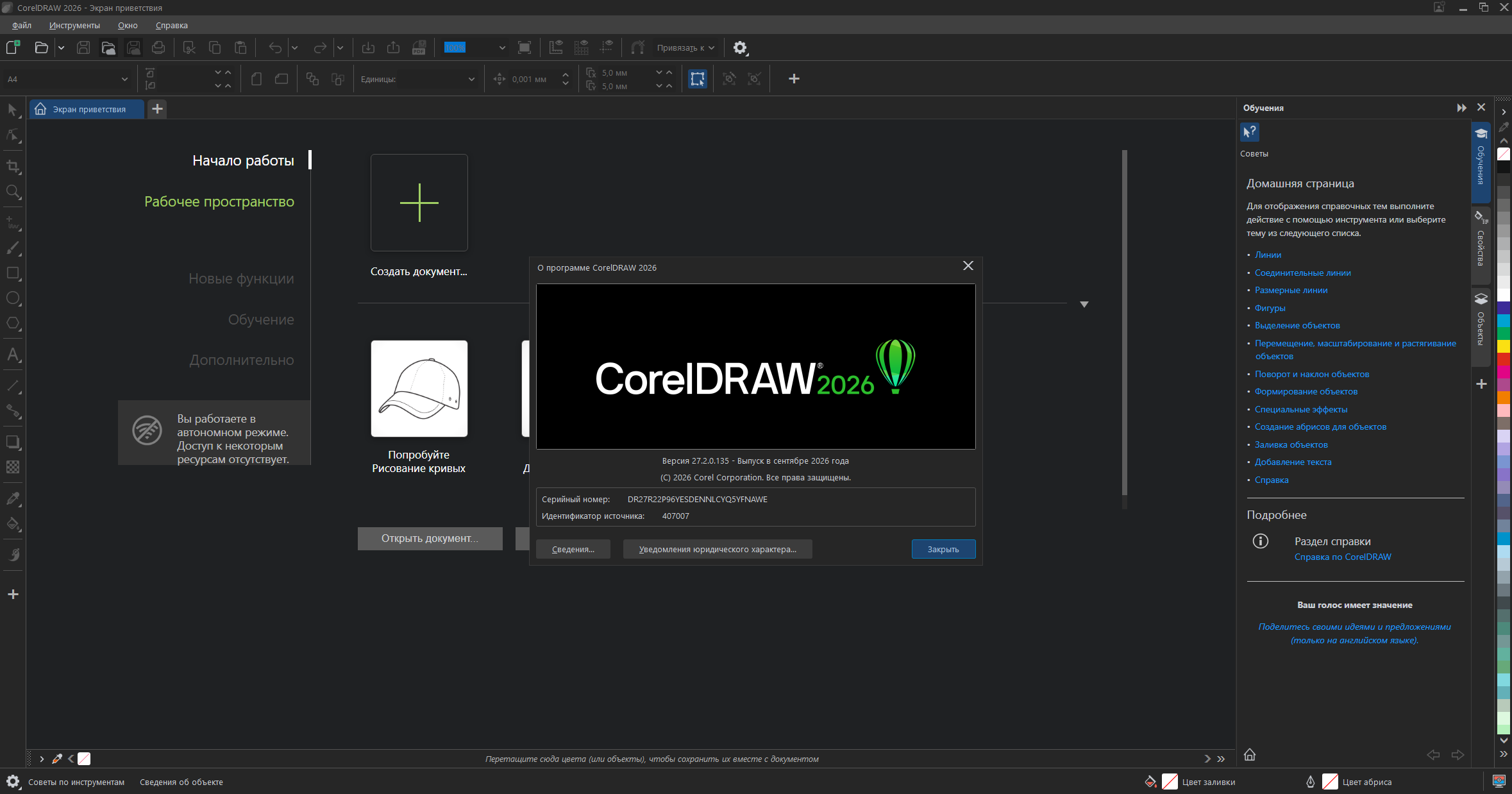
Task: Select the Freehand curve tool in toolbox
Action: point(13,223)
